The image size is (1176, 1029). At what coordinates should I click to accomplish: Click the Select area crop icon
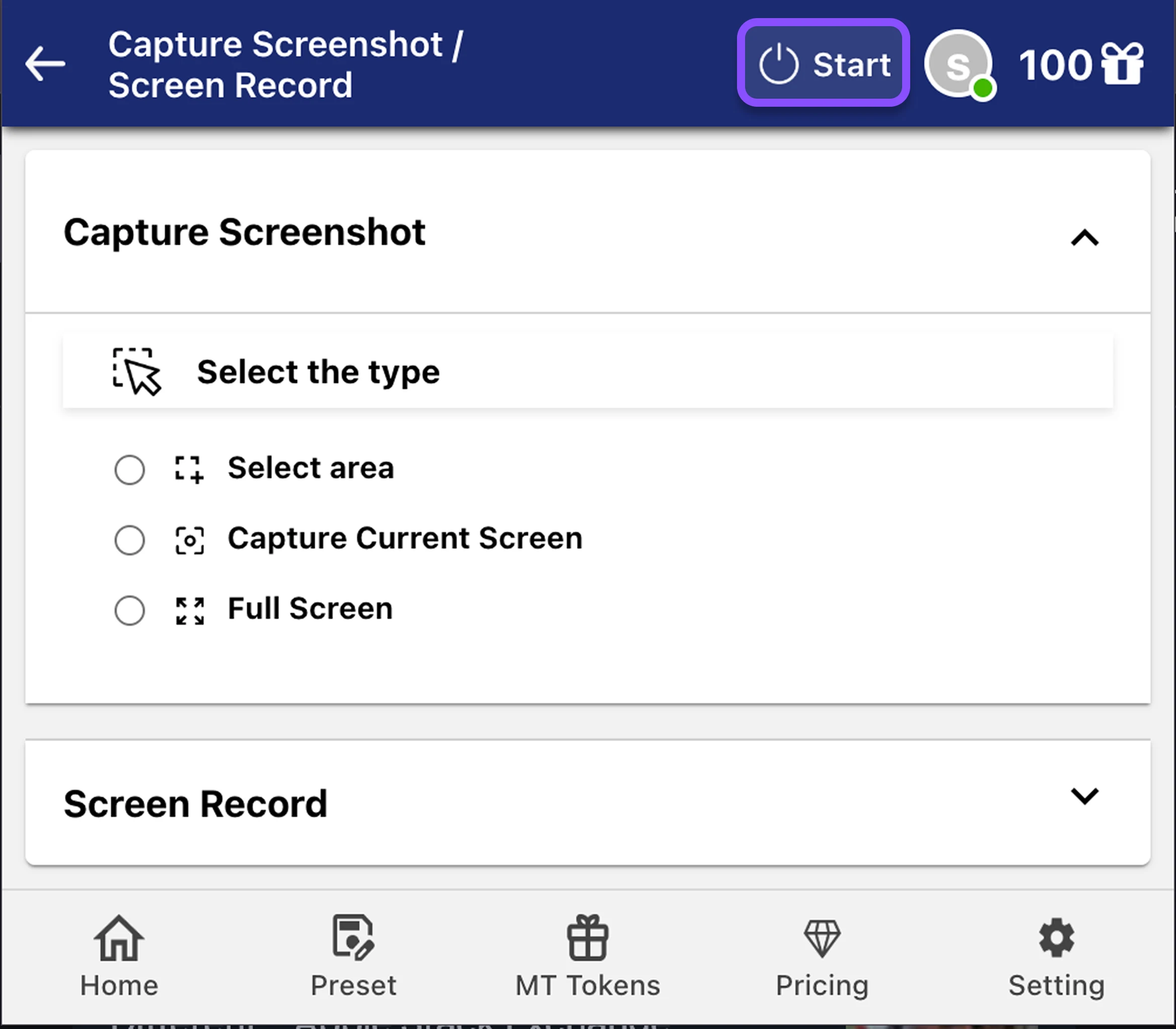click(x=189, y=470)
